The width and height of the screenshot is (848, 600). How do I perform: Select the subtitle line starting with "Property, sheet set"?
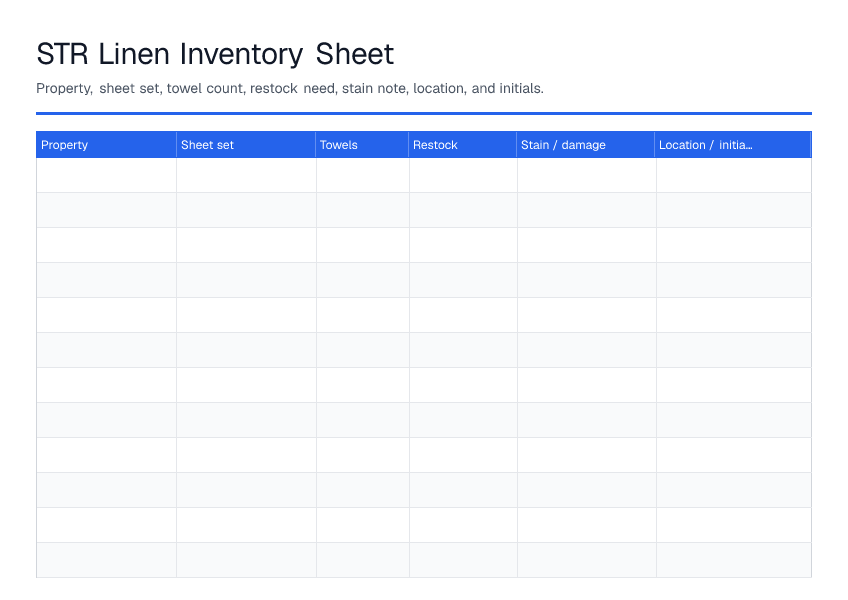tap(290, 88)
